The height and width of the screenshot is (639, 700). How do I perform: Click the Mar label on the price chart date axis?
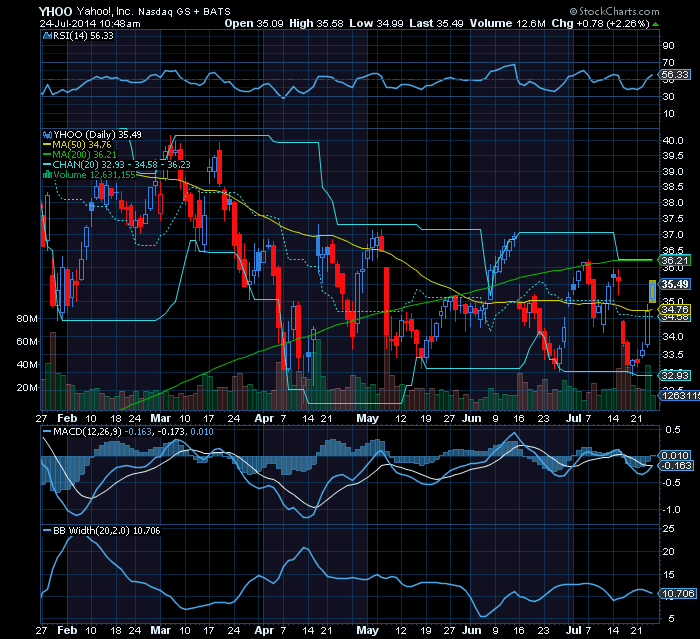click(x=161, y=418)
